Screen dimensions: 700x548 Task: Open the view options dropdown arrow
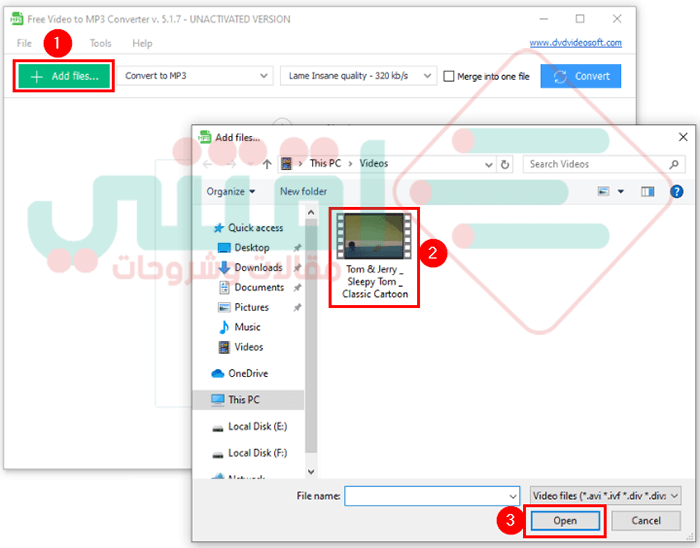[621, 191]
